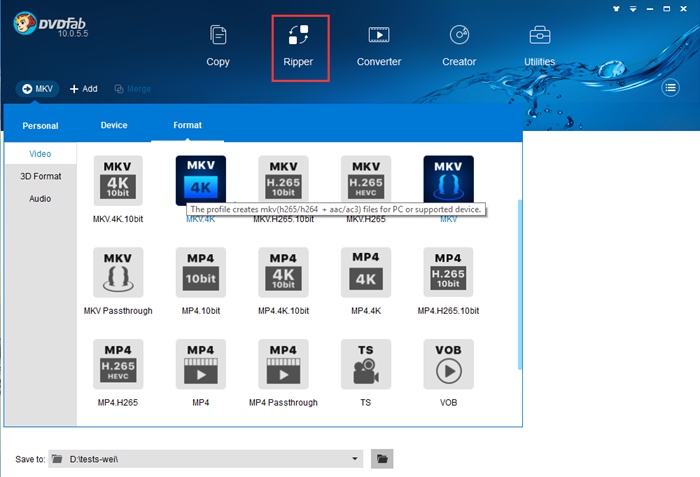Open the Converter module
700x477 pixels.
(379, 46)
